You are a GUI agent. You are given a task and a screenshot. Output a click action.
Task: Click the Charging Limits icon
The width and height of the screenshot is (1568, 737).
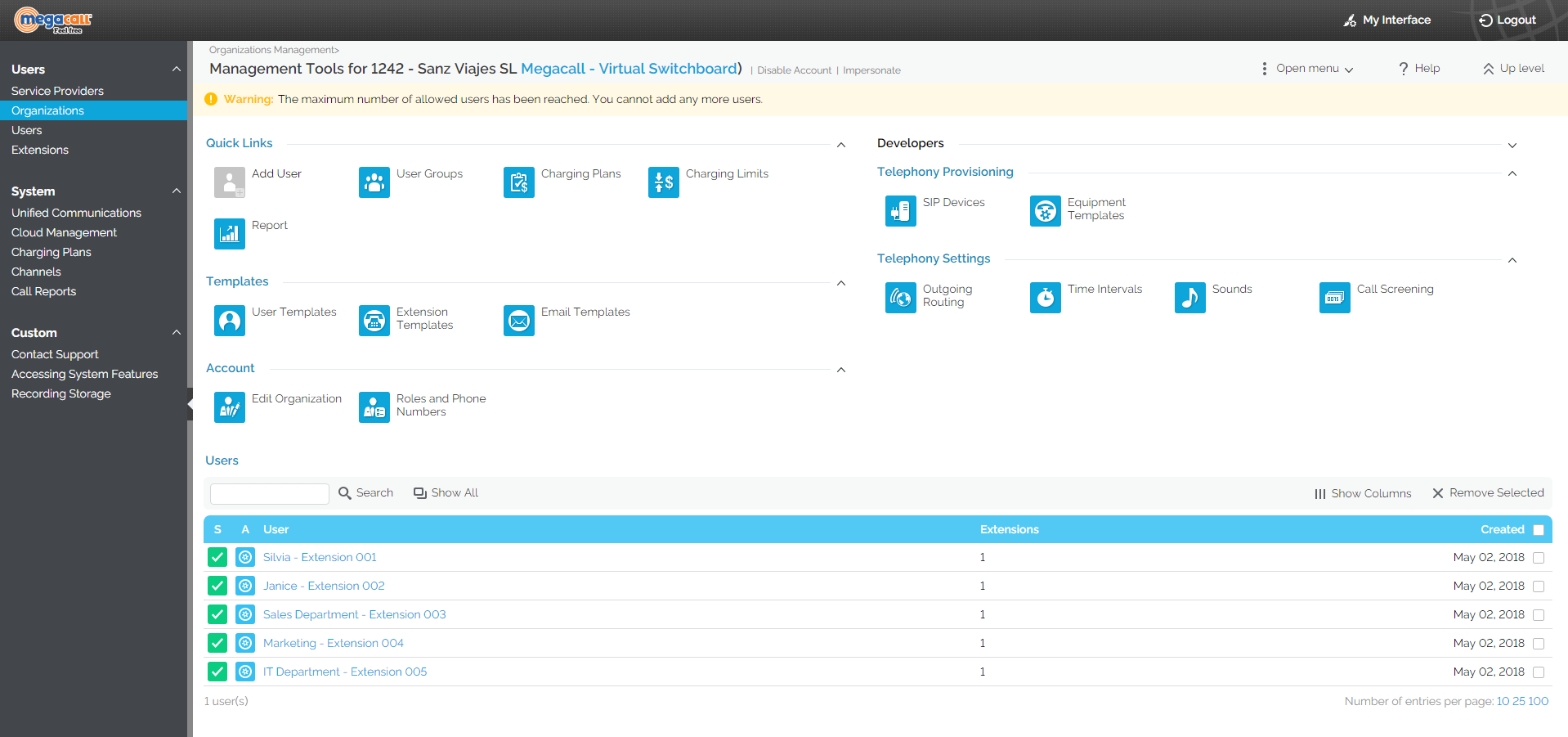[x=663, y=182]
